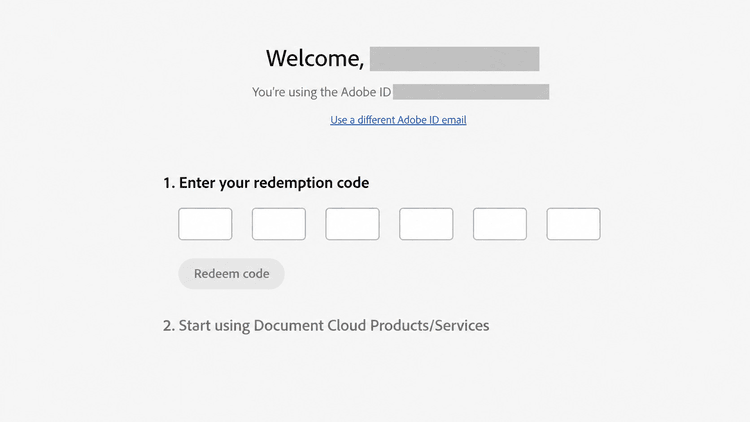
Task: Click the 'You're using the Adobe ID' text
Action: [321, 92]
